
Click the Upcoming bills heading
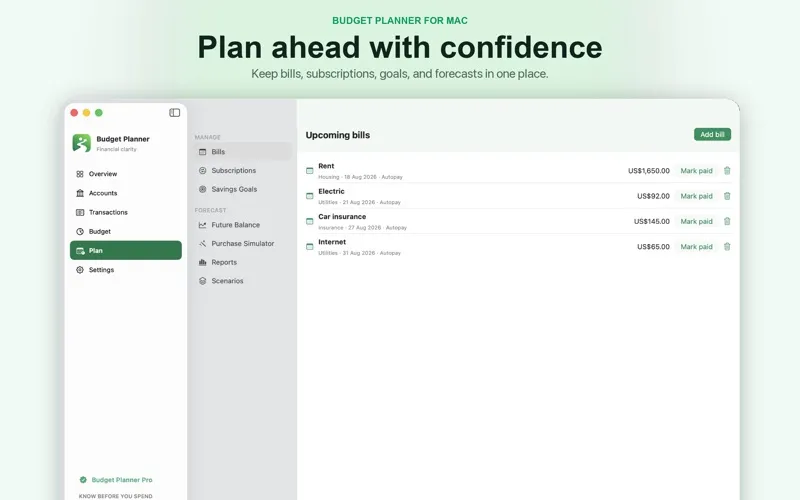click(x=338, y=135)
